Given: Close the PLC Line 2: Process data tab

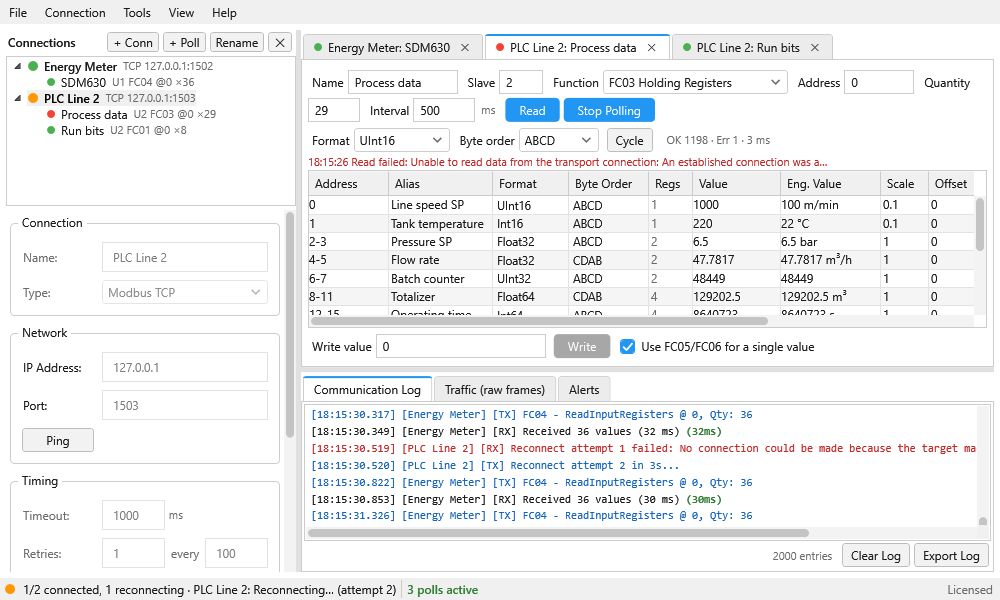Looking at the screenshot, I should point(651,48).
